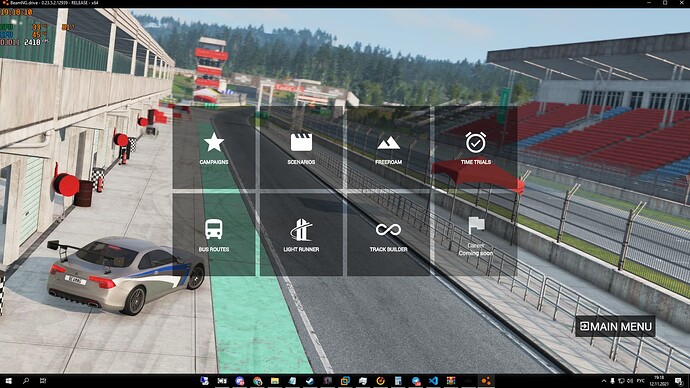This screenshot has width=690, height=388.
Task: Open Time Trials stopwatch tile
Action: click(x=476, y=148)
